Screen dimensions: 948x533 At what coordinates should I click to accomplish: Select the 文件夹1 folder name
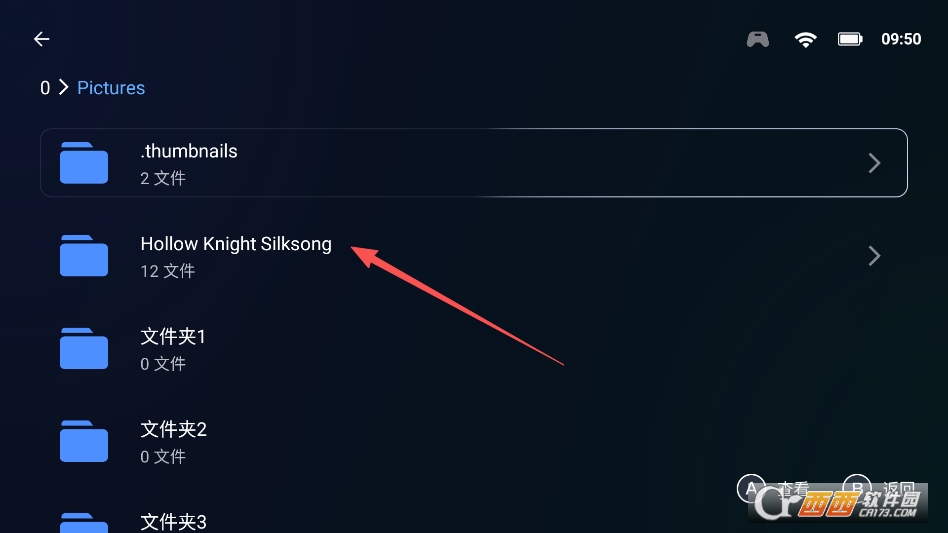(x=173, y=337)
